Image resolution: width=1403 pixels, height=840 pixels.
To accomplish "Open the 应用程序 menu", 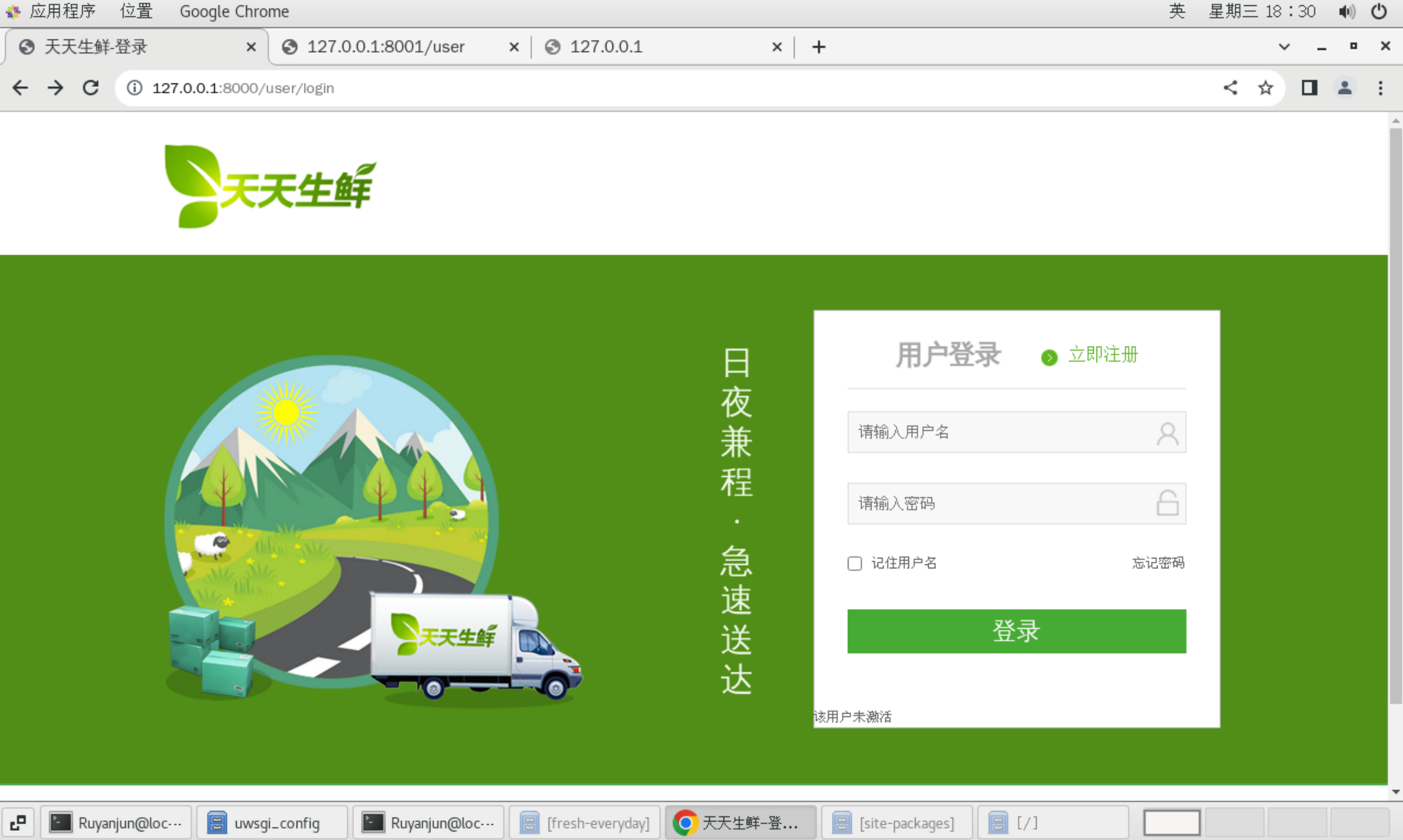I will coord(62,11).
